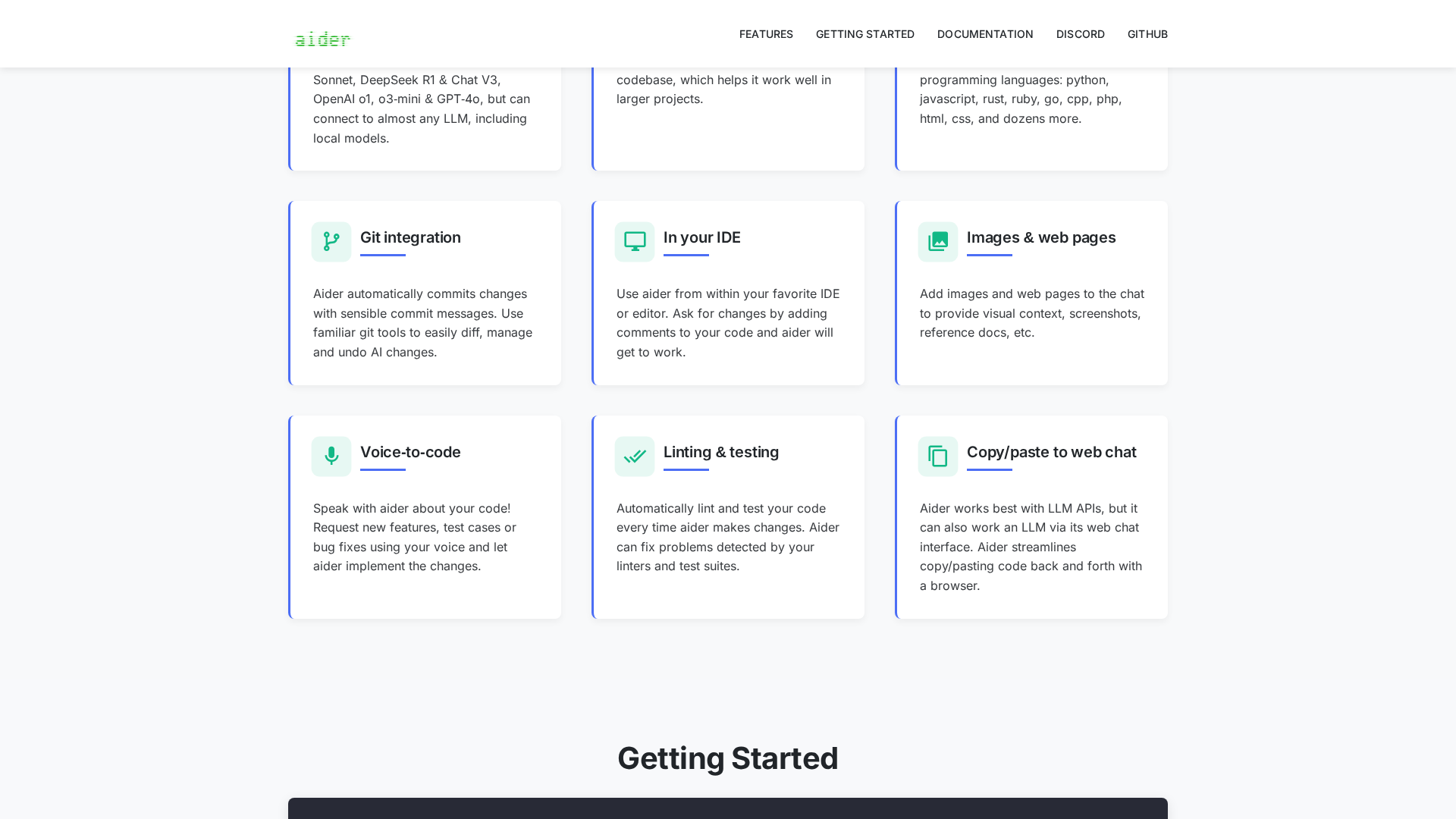1456x819 pixels.
Task: Open the Documentation nav link
Action: (x=984, y=34)
